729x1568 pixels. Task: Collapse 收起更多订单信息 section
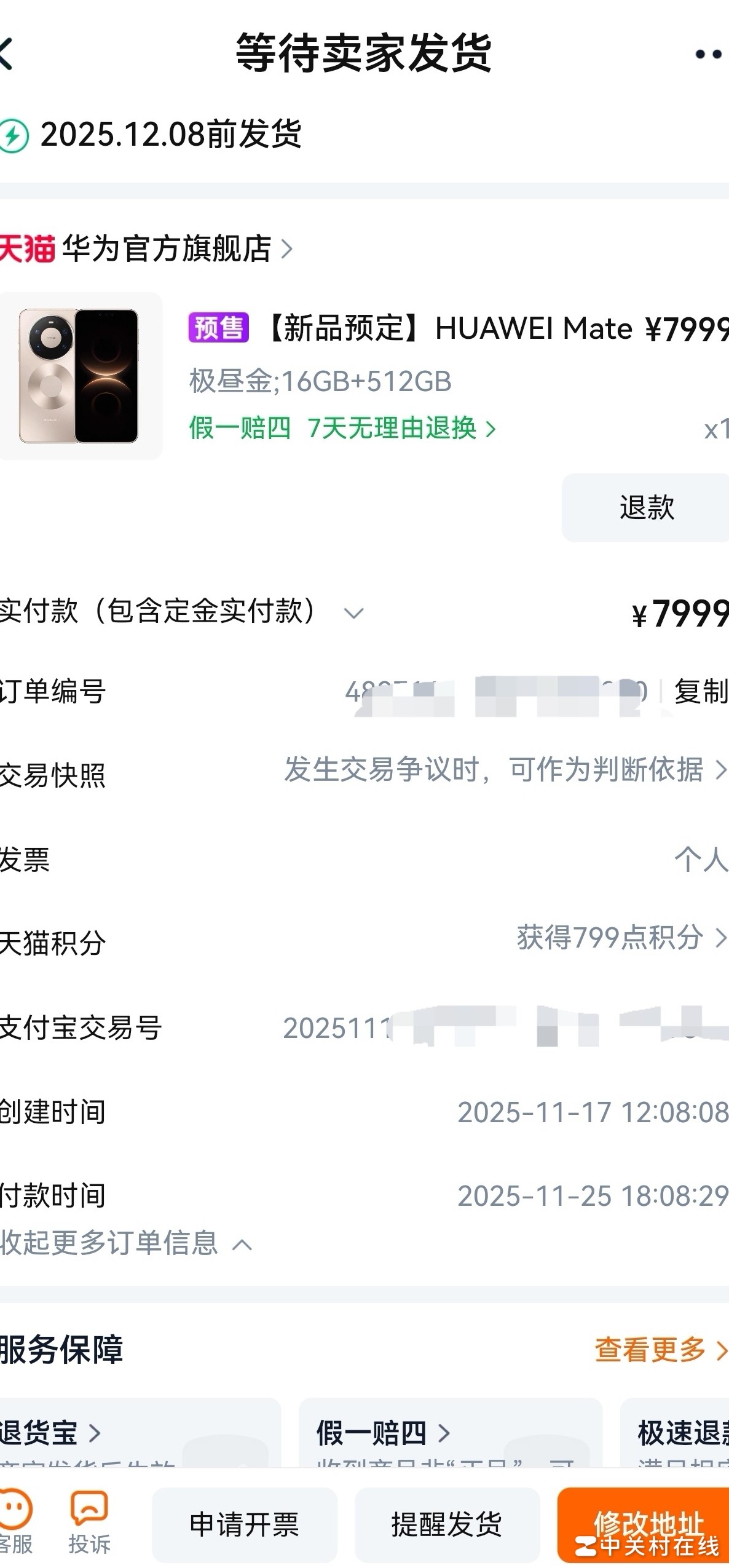[125, 1243]
